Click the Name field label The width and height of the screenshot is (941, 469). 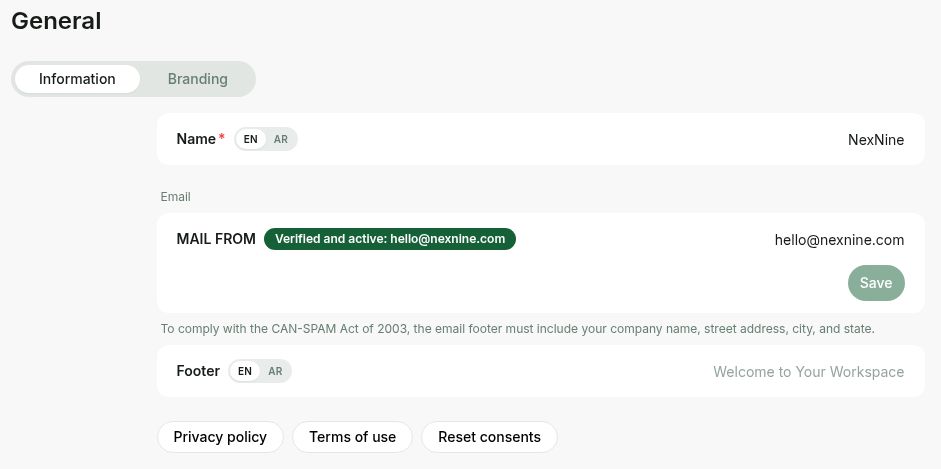pyautogui.click(x=196, y=139)
